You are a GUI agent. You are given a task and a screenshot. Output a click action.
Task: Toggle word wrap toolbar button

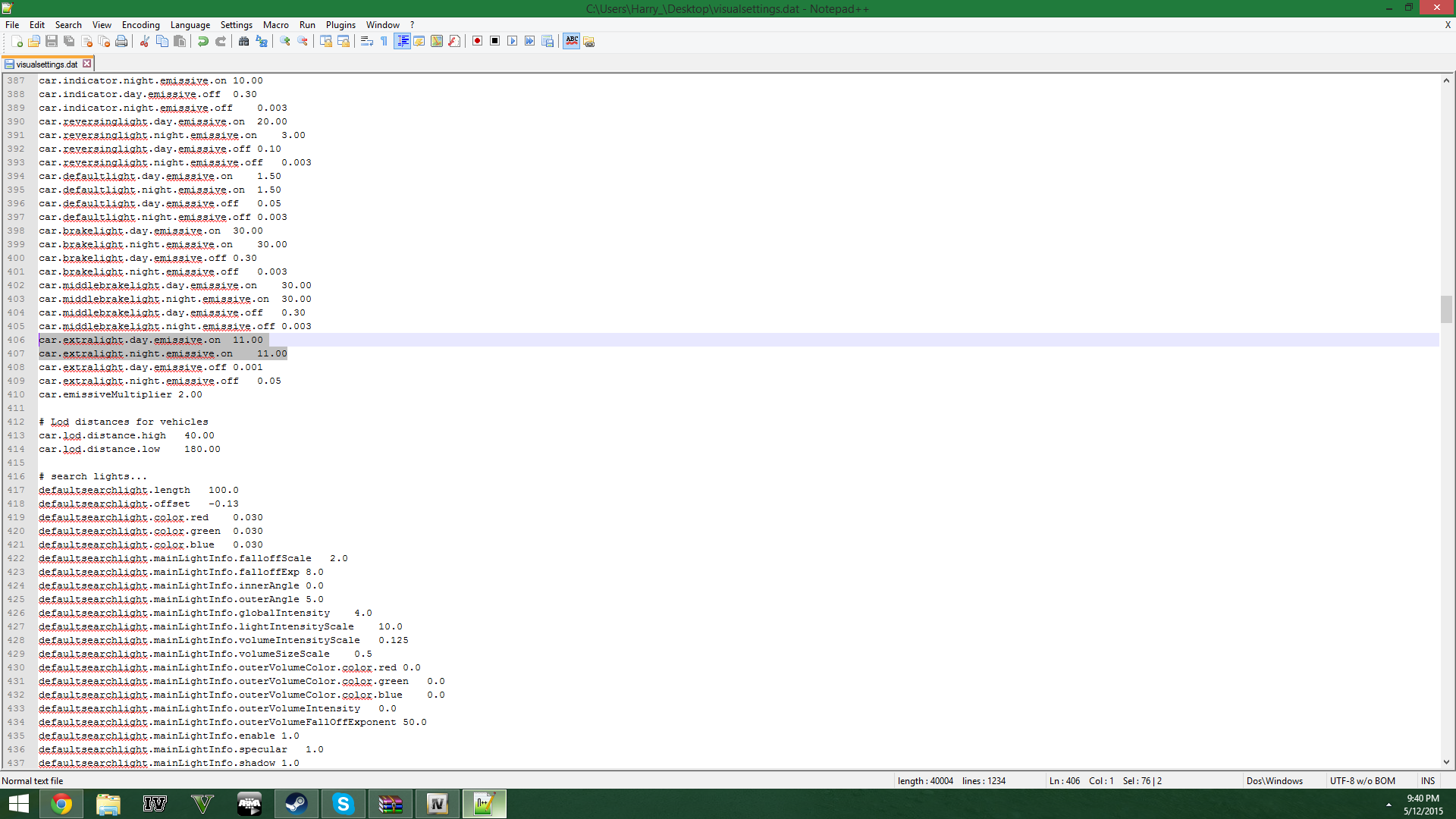(x=366, y=41)
